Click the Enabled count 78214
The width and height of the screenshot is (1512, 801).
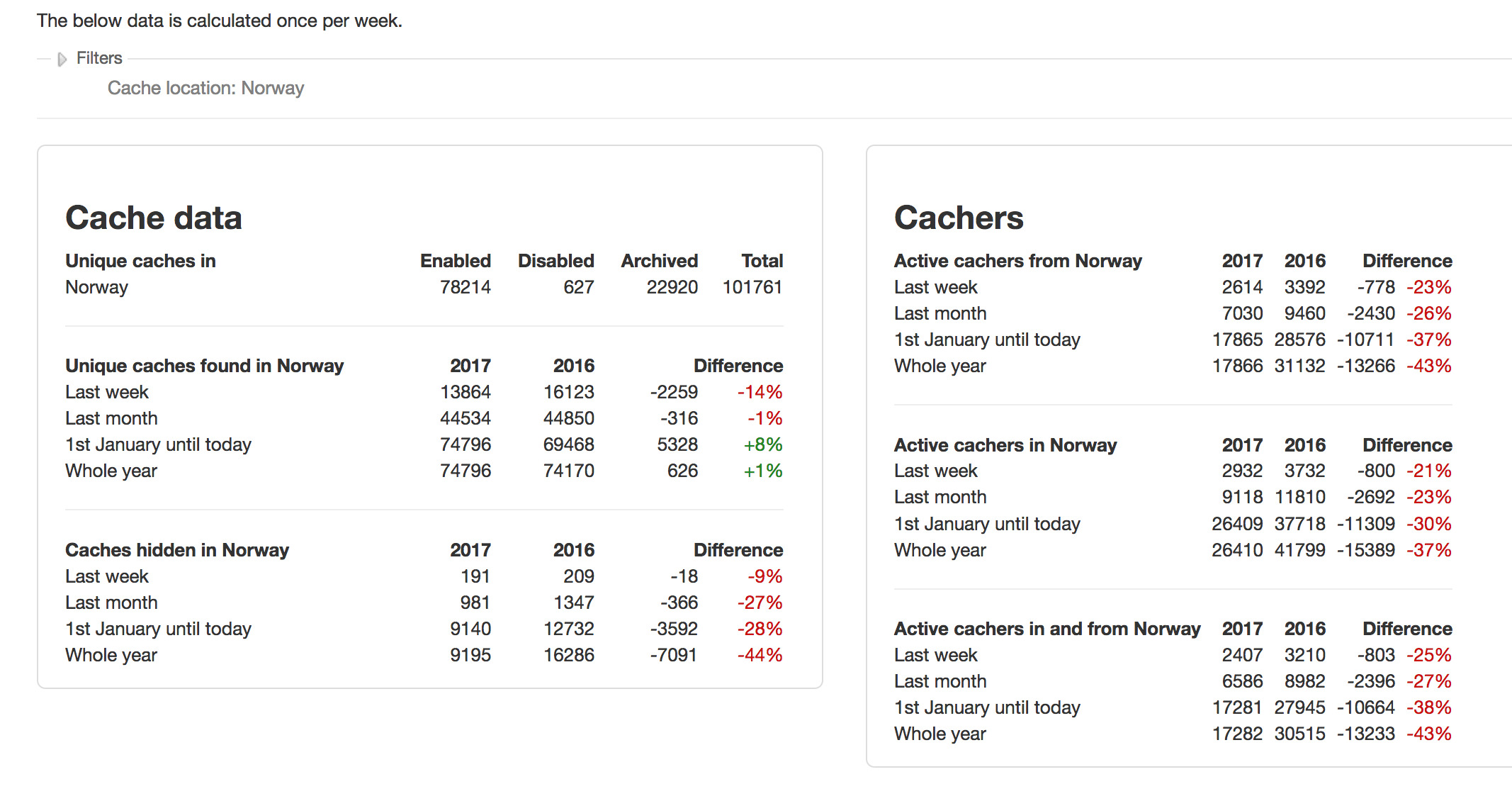point(465,287)
